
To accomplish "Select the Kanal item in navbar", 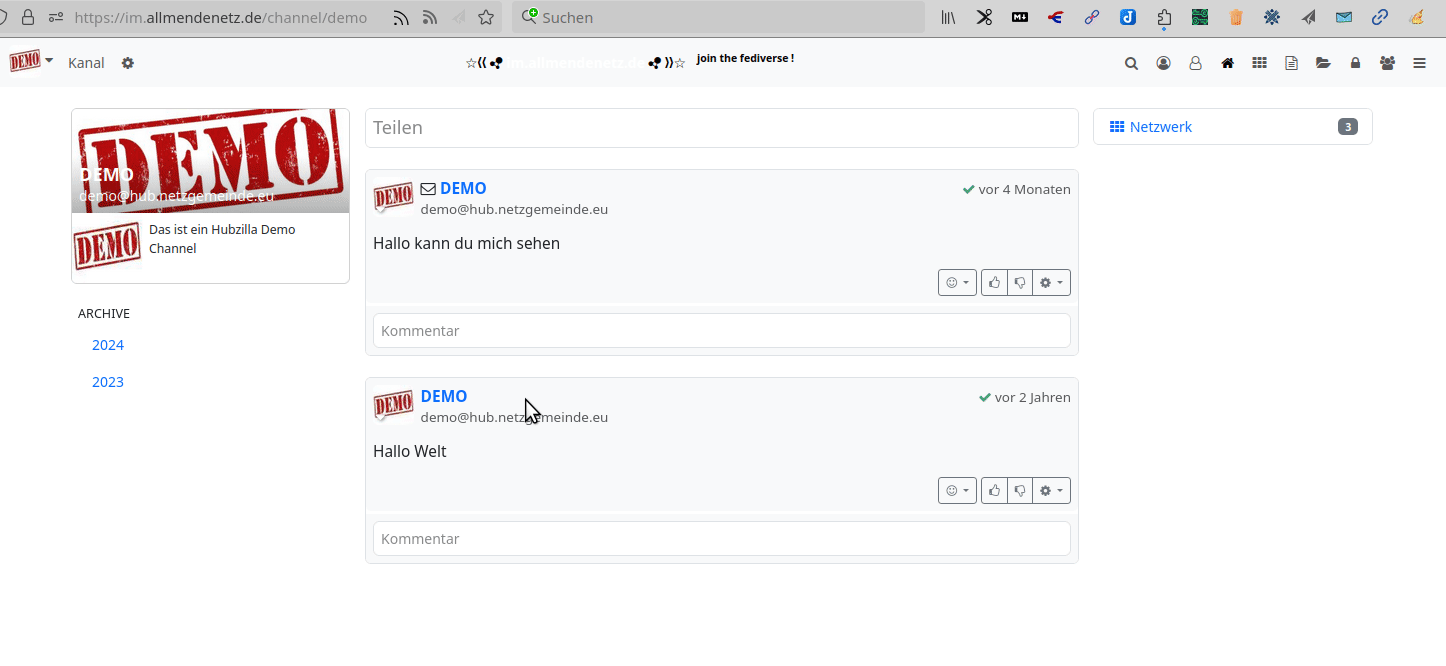I will pyautogui.click(x=86, y=63).
